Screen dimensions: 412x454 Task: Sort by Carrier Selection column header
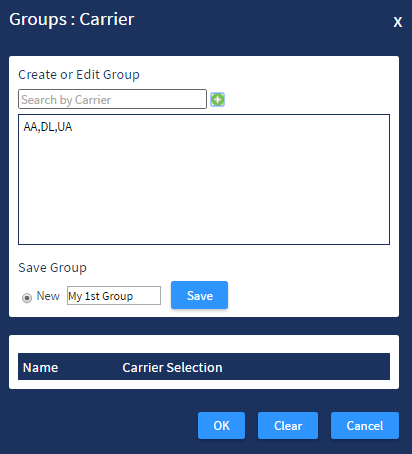point(172,367)
